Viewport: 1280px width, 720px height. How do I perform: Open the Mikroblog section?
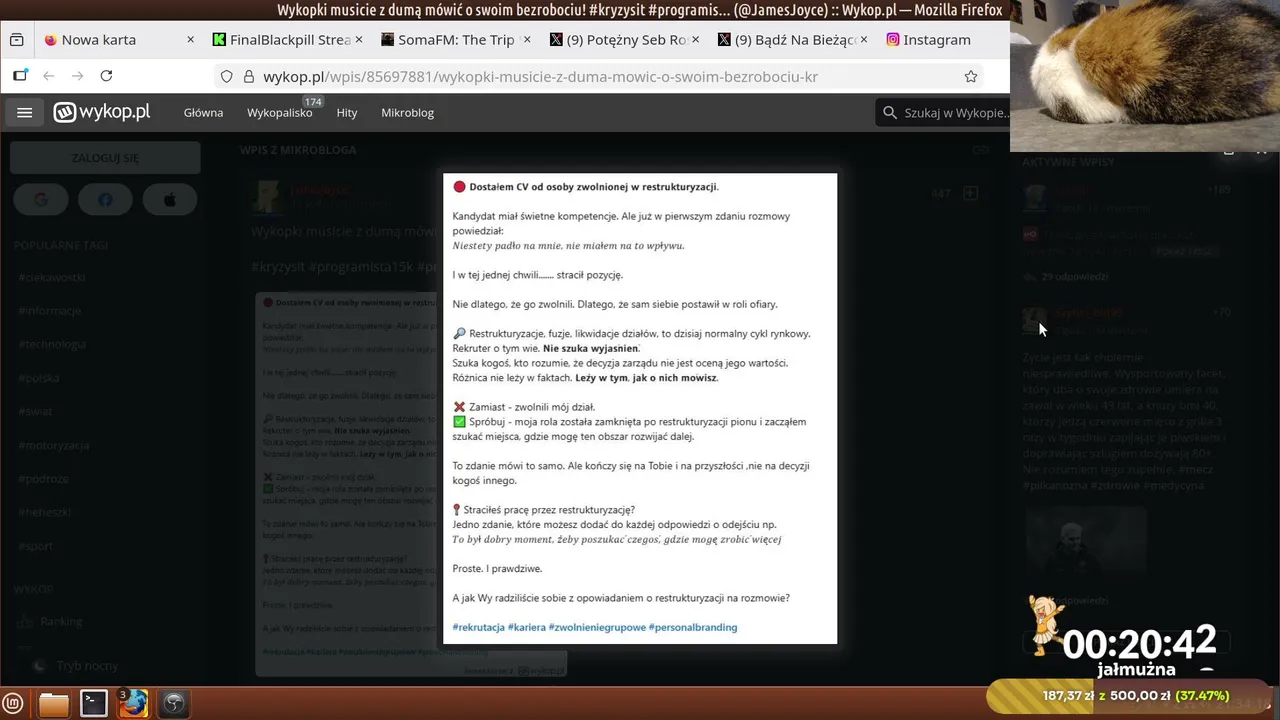coord(407,113)
